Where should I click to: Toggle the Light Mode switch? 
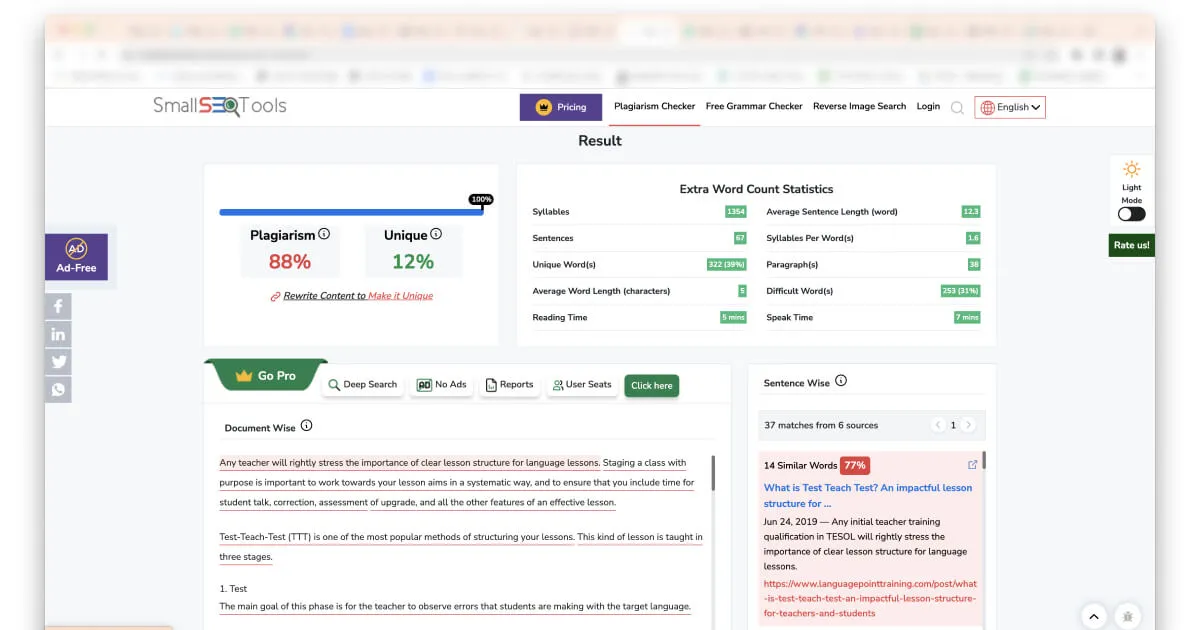coord(1131,214)
